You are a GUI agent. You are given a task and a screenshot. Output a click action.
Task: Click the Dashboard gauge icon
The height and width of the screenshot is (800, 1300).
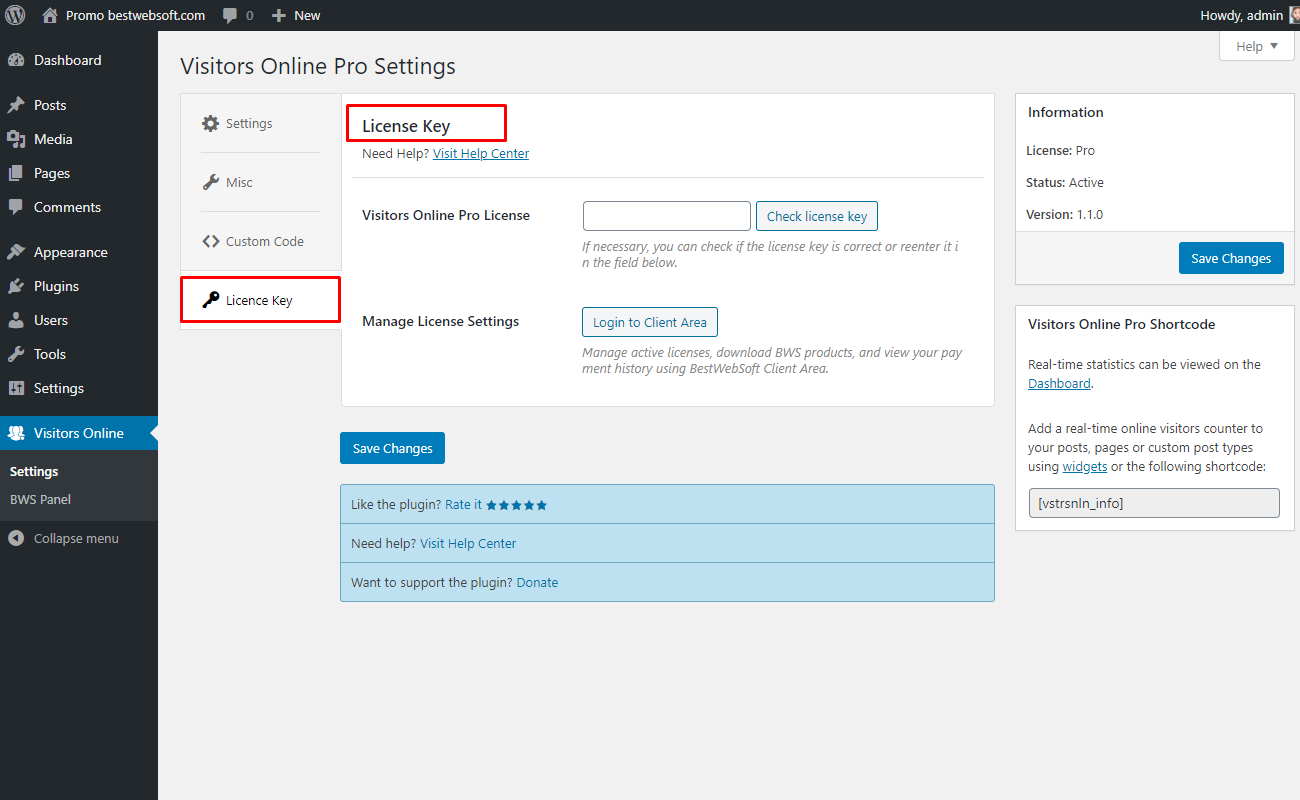(x=16, y=60)
